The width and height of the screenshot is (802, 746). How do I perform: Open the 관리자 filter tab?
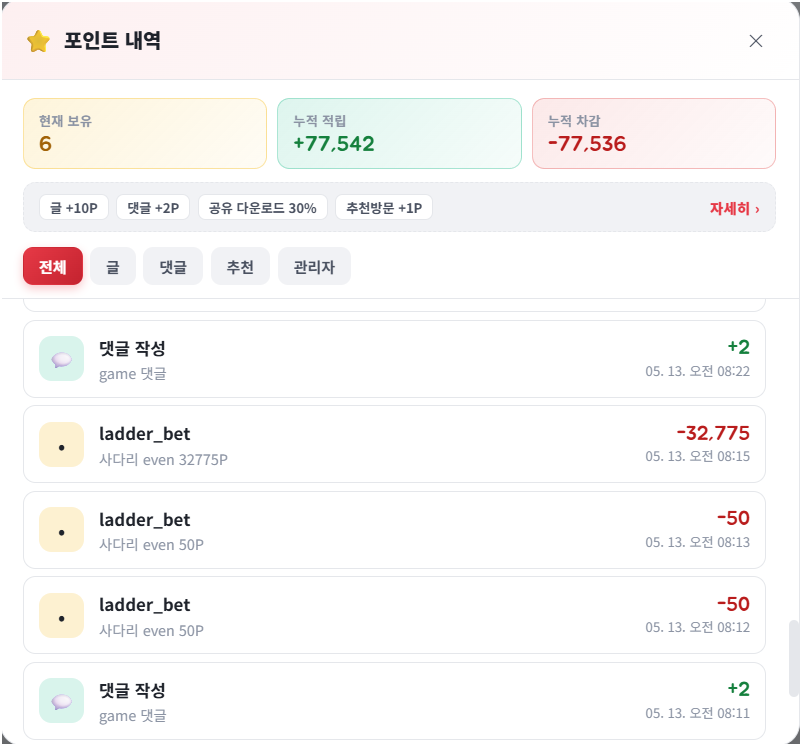(x=314, y=266)
